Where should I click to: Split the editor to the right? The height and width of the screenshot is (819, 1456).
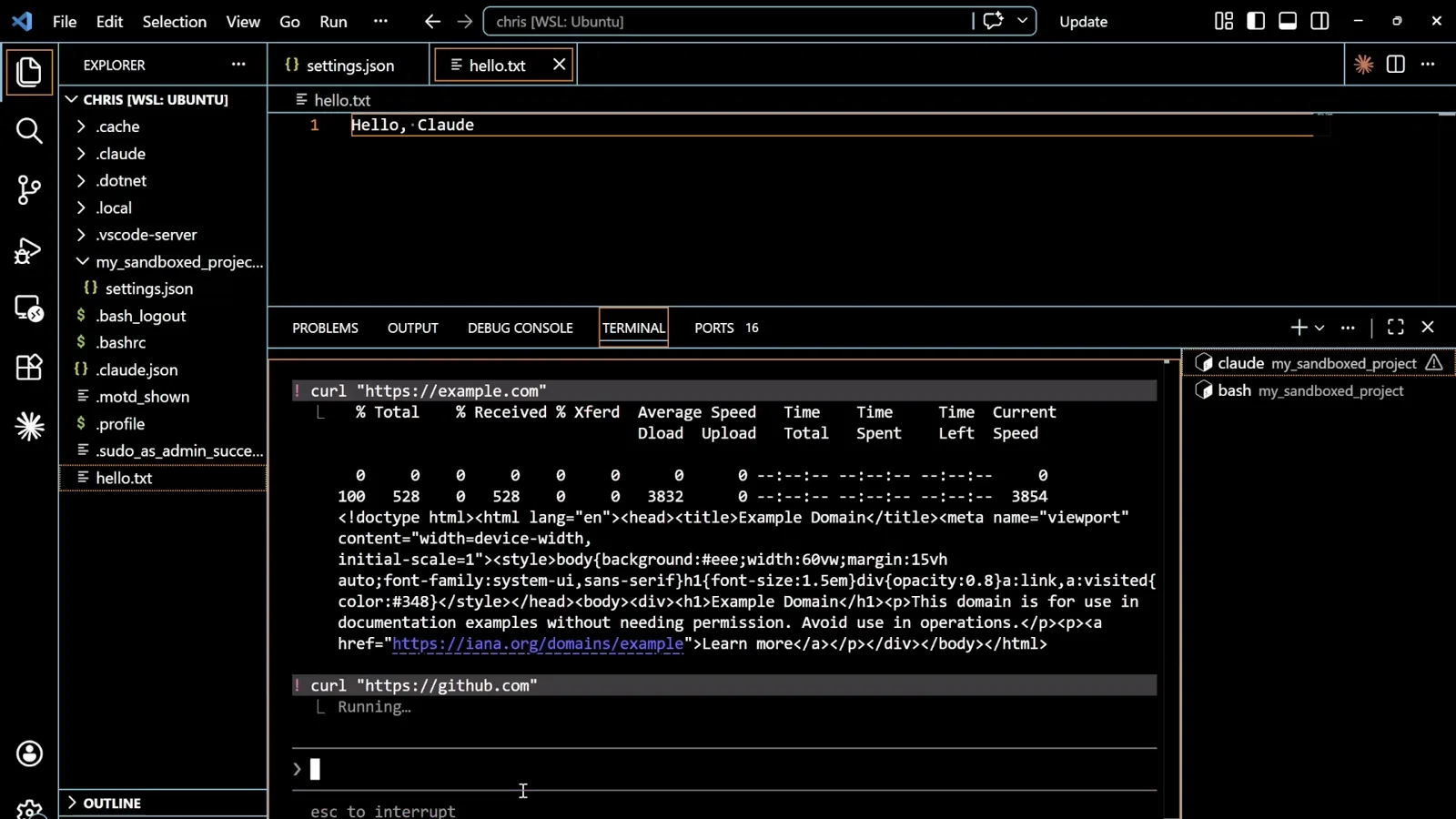click(1395, 65)
